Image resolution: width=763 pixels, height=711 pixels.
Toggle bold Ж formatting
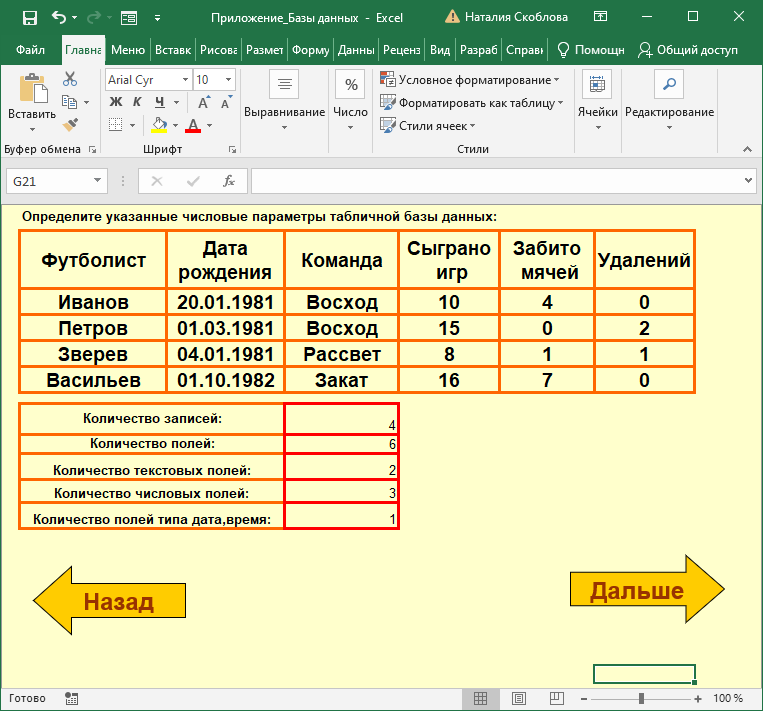point(115,102)
